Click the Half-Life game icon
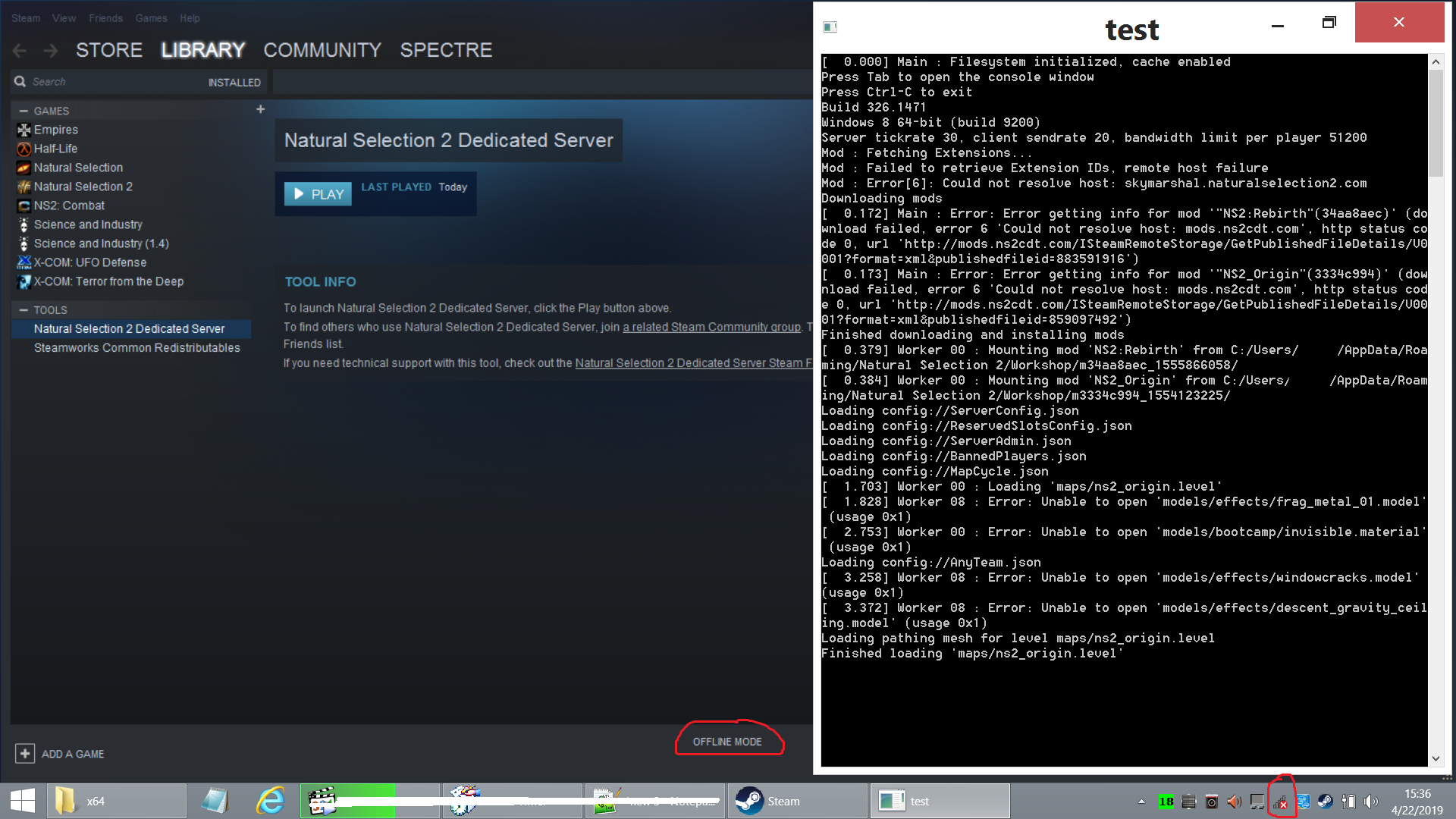The width and height of the screenshot is (1456, 819). pos(24,149)
